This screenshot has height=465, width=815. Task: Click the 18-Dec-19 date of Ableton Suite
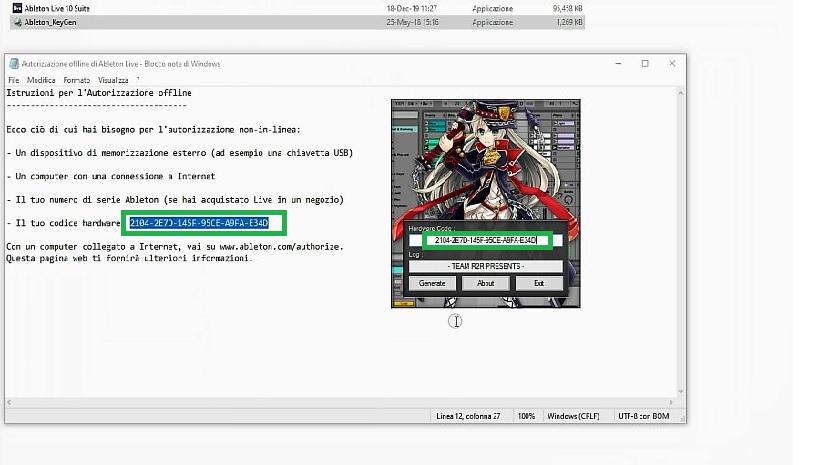pos(412,8)
